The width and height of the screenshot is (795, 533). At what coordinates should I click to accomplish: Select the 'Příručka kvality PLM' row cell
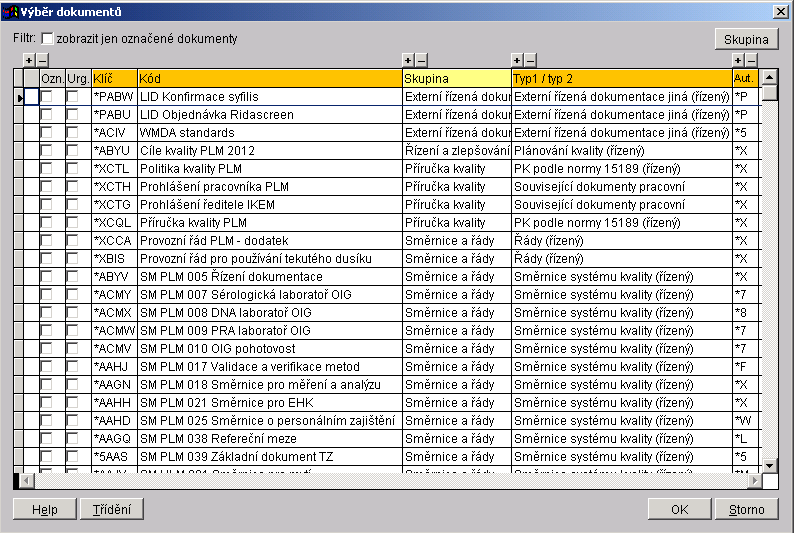(269, 223)
